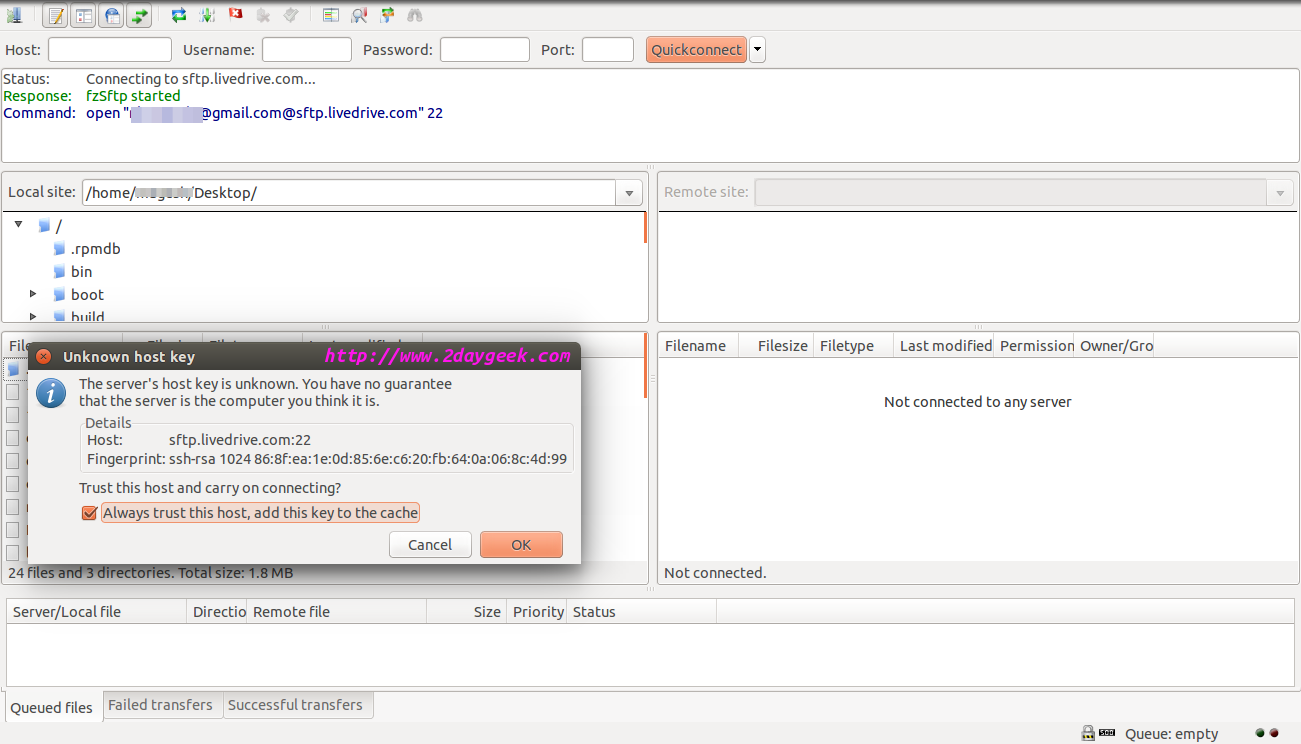Open Quickconnect history dropdown arrow
The height and width of the screenshot is (744, 1301).
(757, 50)
